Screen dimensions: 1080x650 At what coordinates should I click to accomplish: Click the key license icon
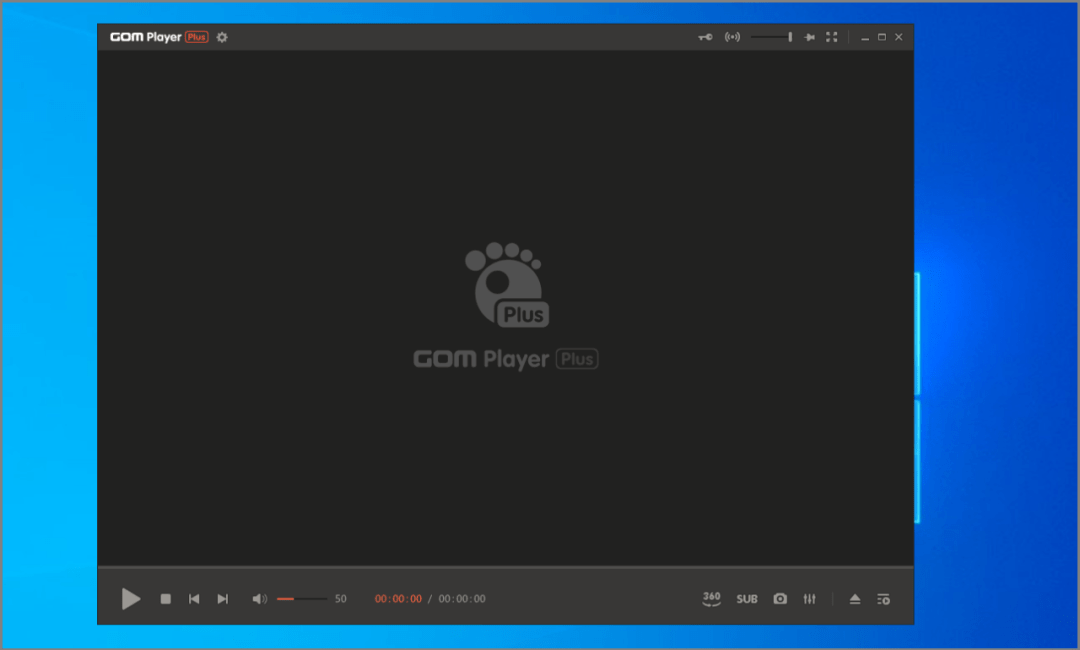pos(705,37)
